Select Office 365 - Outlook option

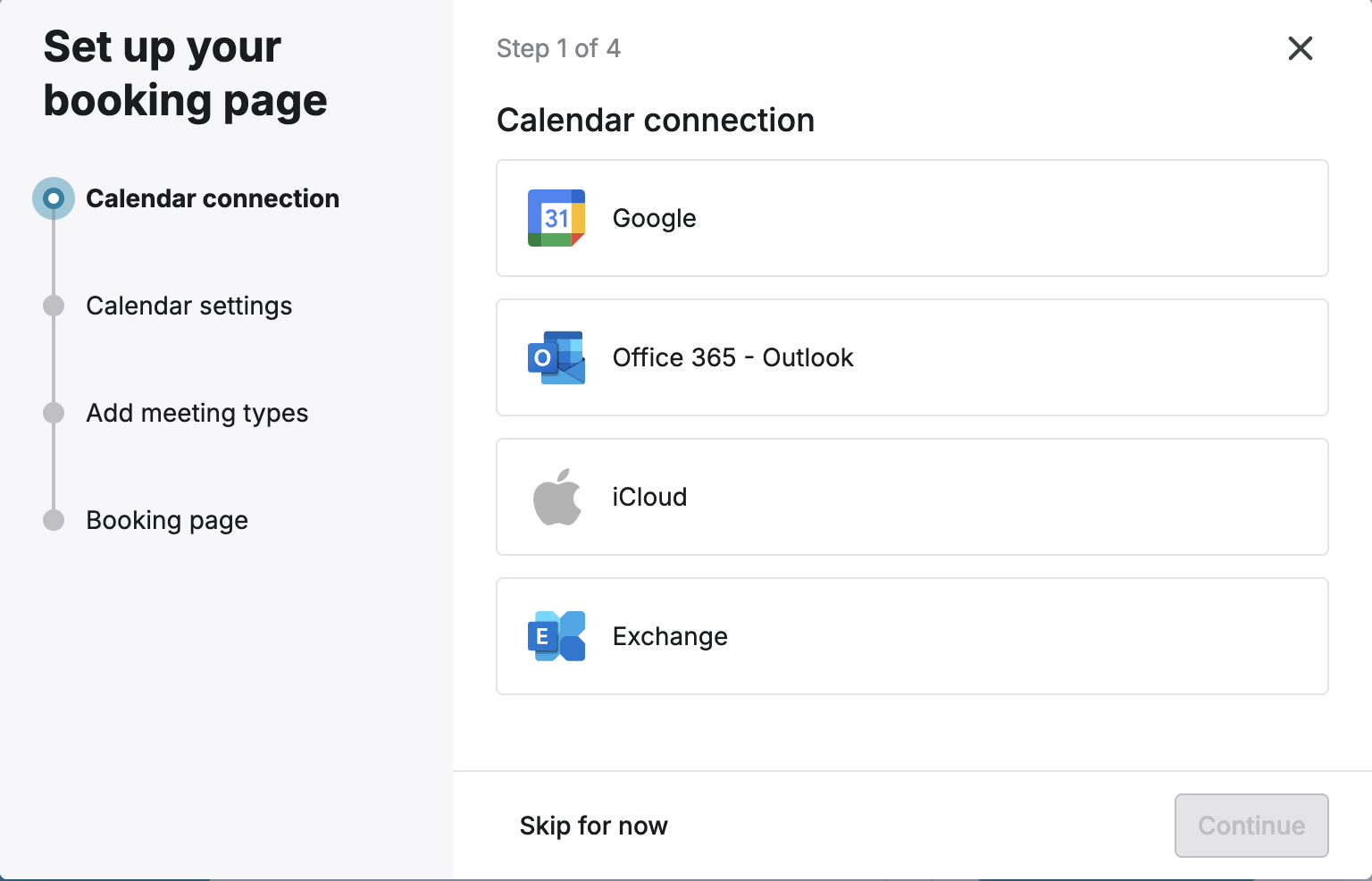pos(911,357)
